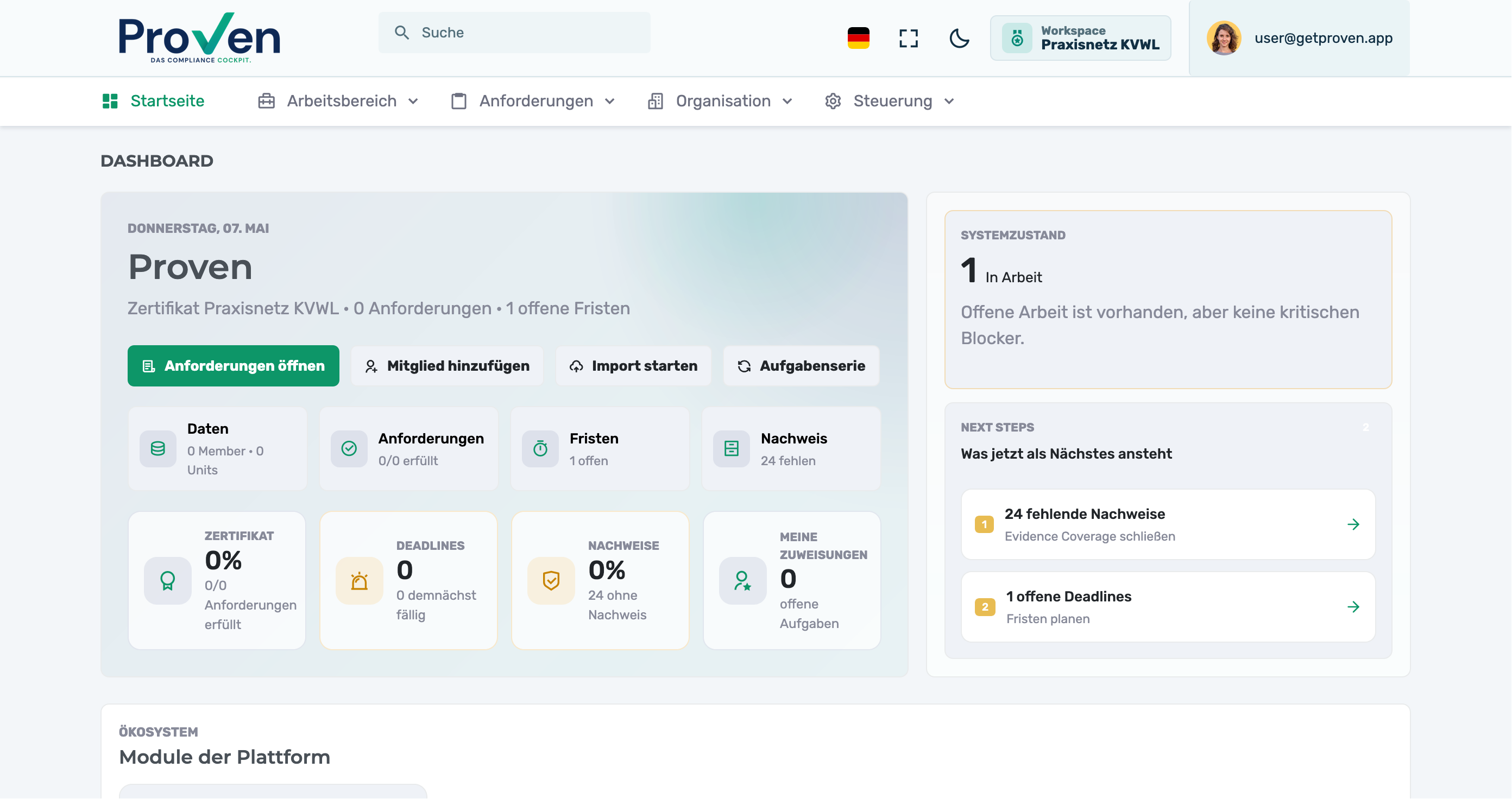This screenshot has height=799, width=1512.
Task: Open the Workspace Praxisnetz KVWL switcher
Action: pyautogui.click(x=1081, y=39)
